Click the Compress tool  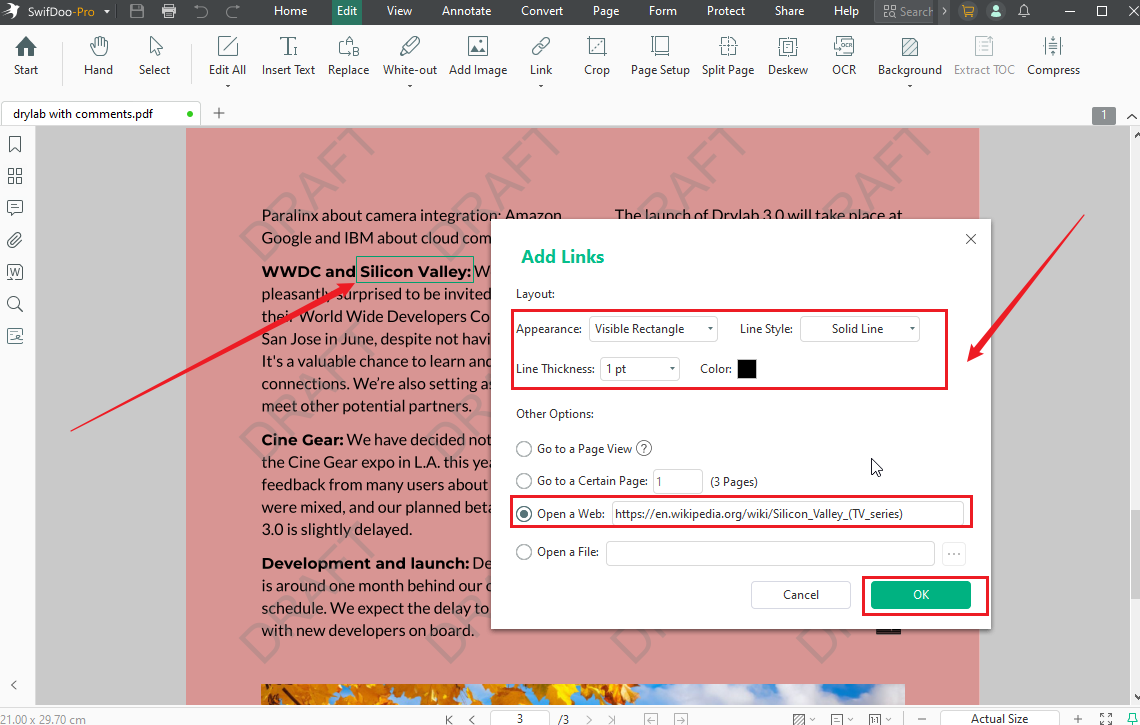[x=1053, y=56]
